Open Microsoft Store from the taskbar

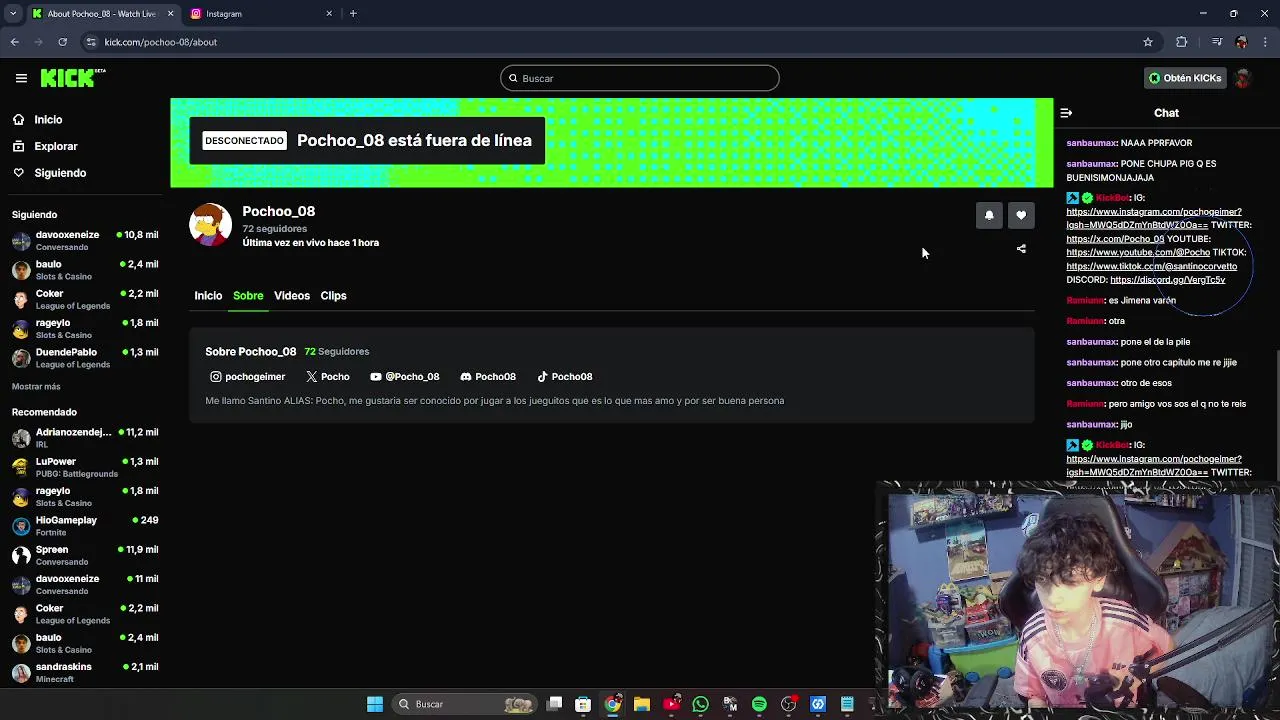(x=583, y=704)
